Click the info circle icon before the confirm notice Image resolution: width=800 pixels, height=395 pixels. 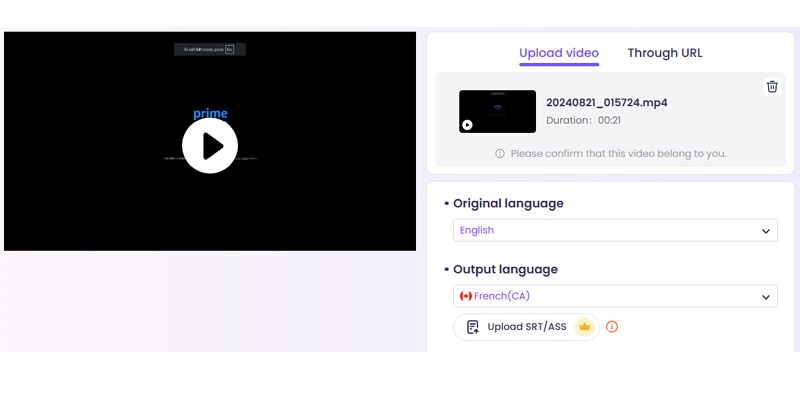(500, 153)
